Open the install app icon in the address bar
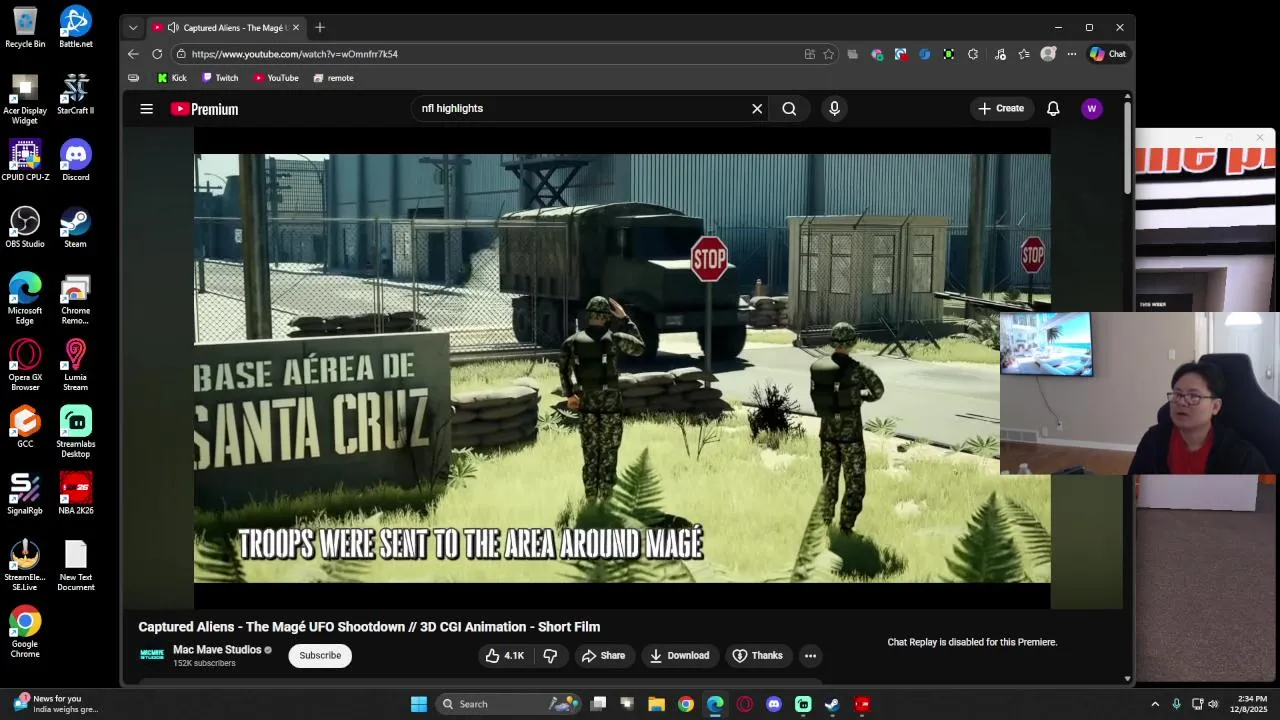1280x720 pixels. [x=810, y=54]
